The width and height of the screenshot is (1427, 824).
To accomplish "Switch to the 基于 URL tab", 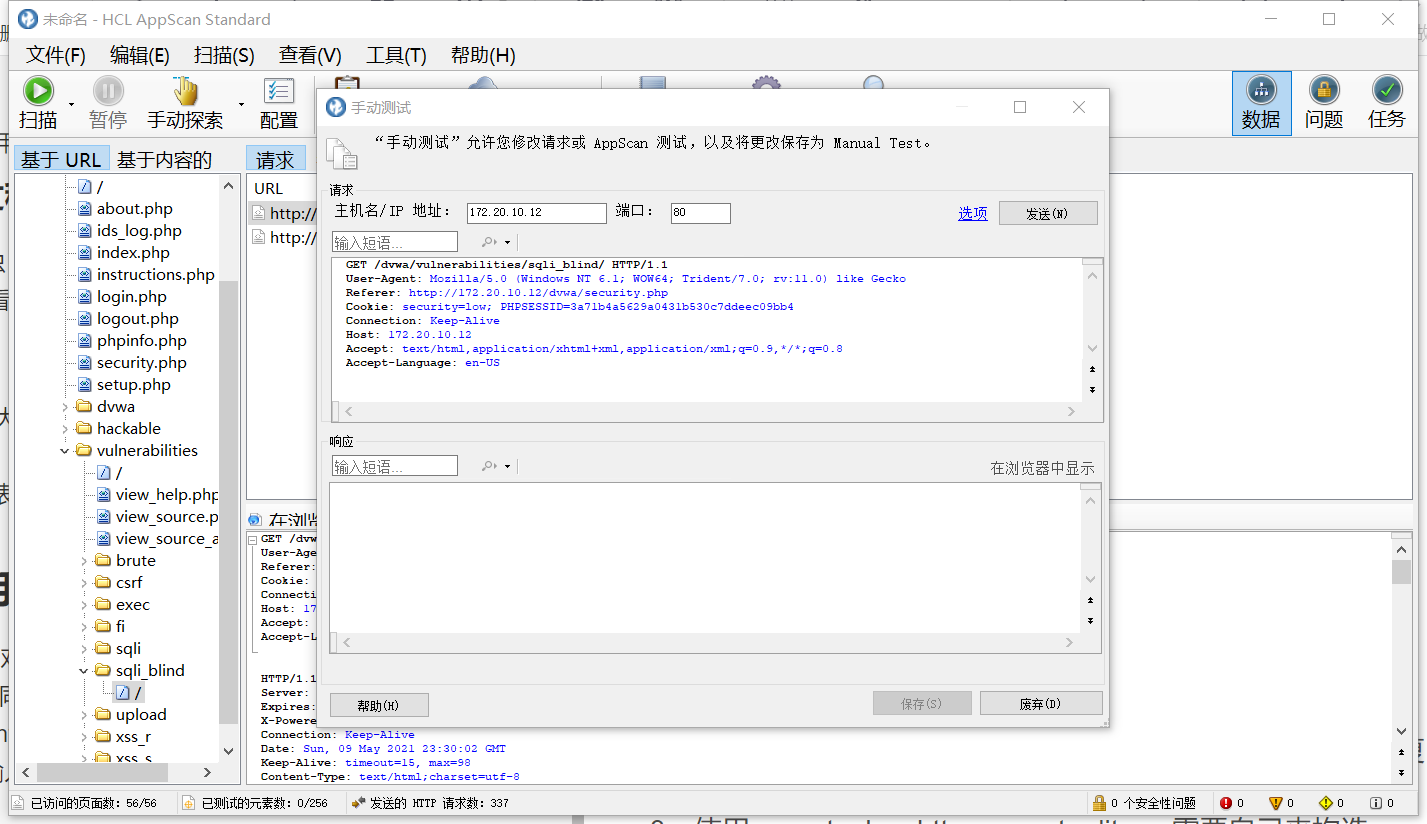I will coord(61,159).
